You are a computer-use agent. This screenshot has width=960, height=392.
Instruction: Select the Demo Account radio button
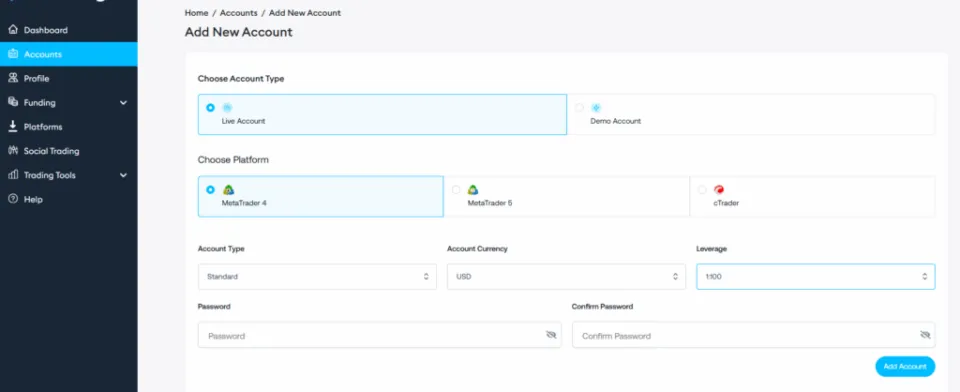[x=579, y=108]
